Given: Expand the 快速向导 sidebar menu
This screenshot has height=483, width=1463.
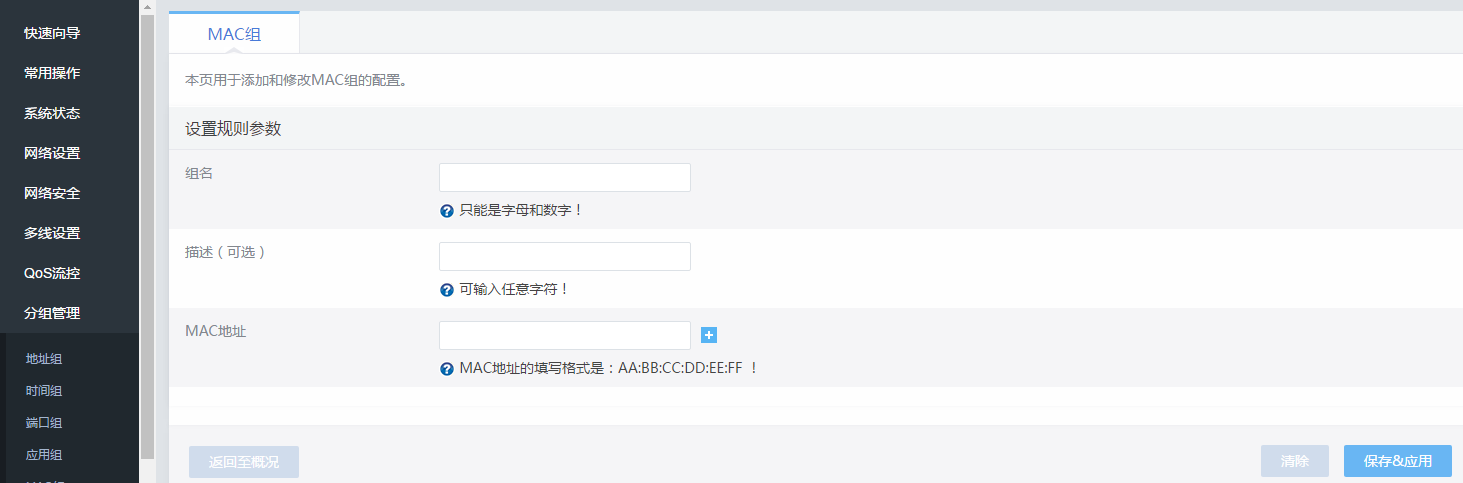Looking at the screenshot, I should [52, 33].
